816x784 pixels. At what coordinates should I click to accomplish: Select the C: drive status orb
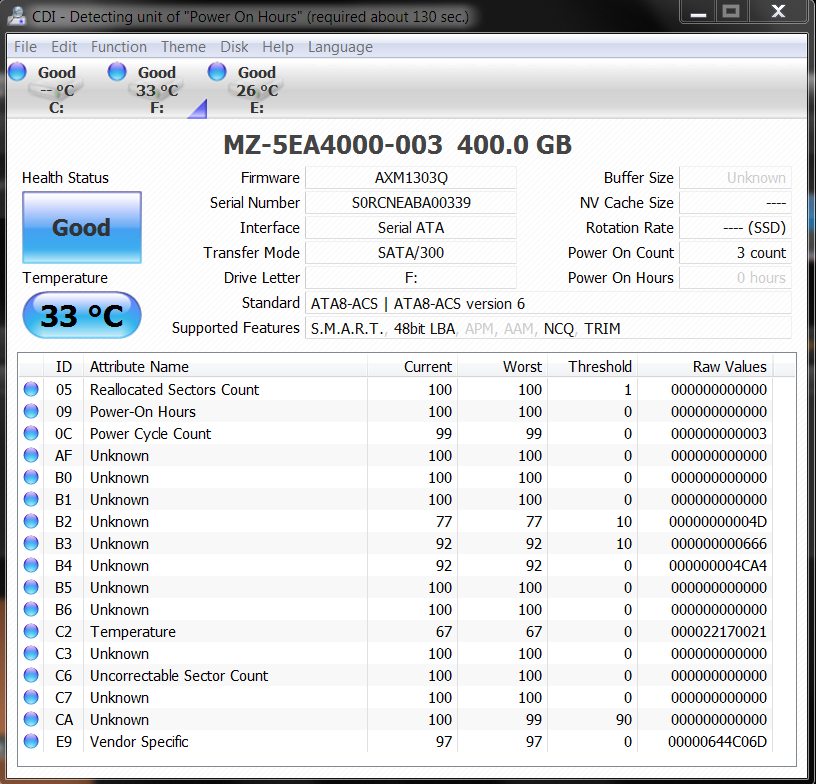tap(17, 71)
